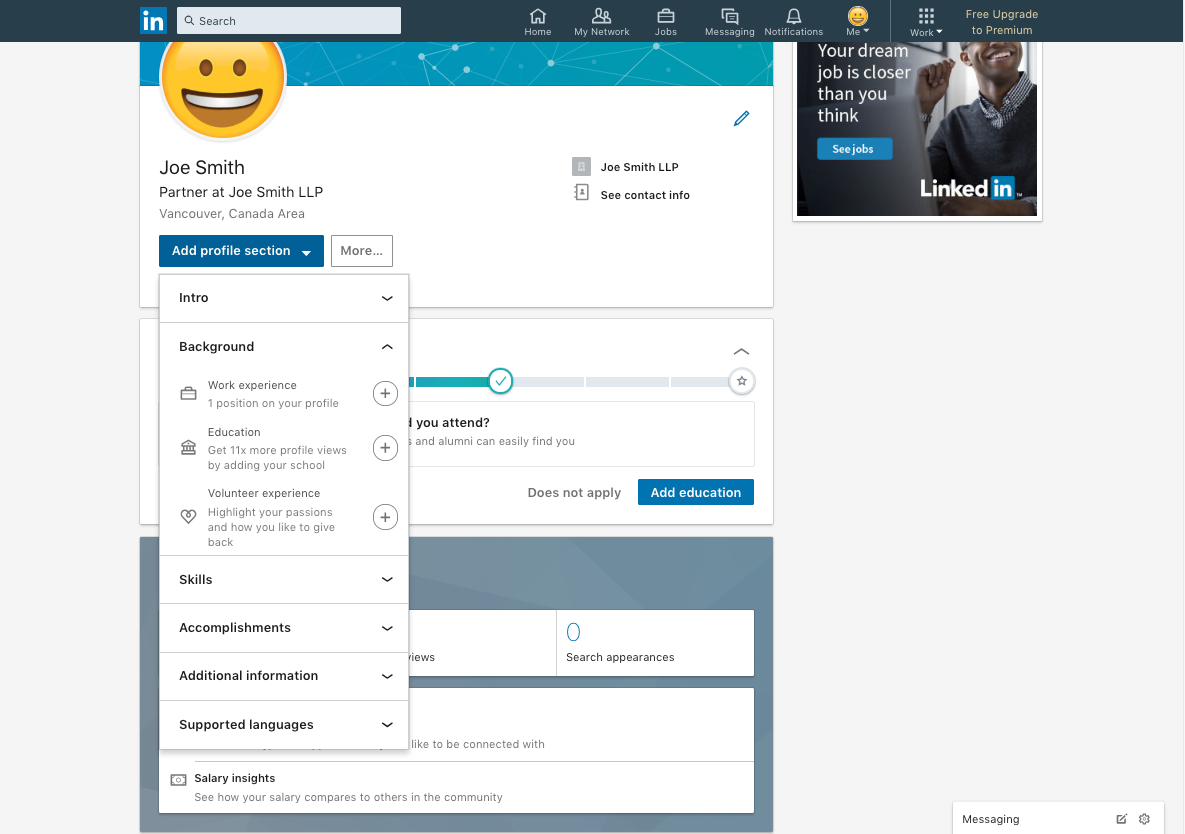
Task: Click the company building icon beside Joe Smith LLP
Action: point(581,166)
